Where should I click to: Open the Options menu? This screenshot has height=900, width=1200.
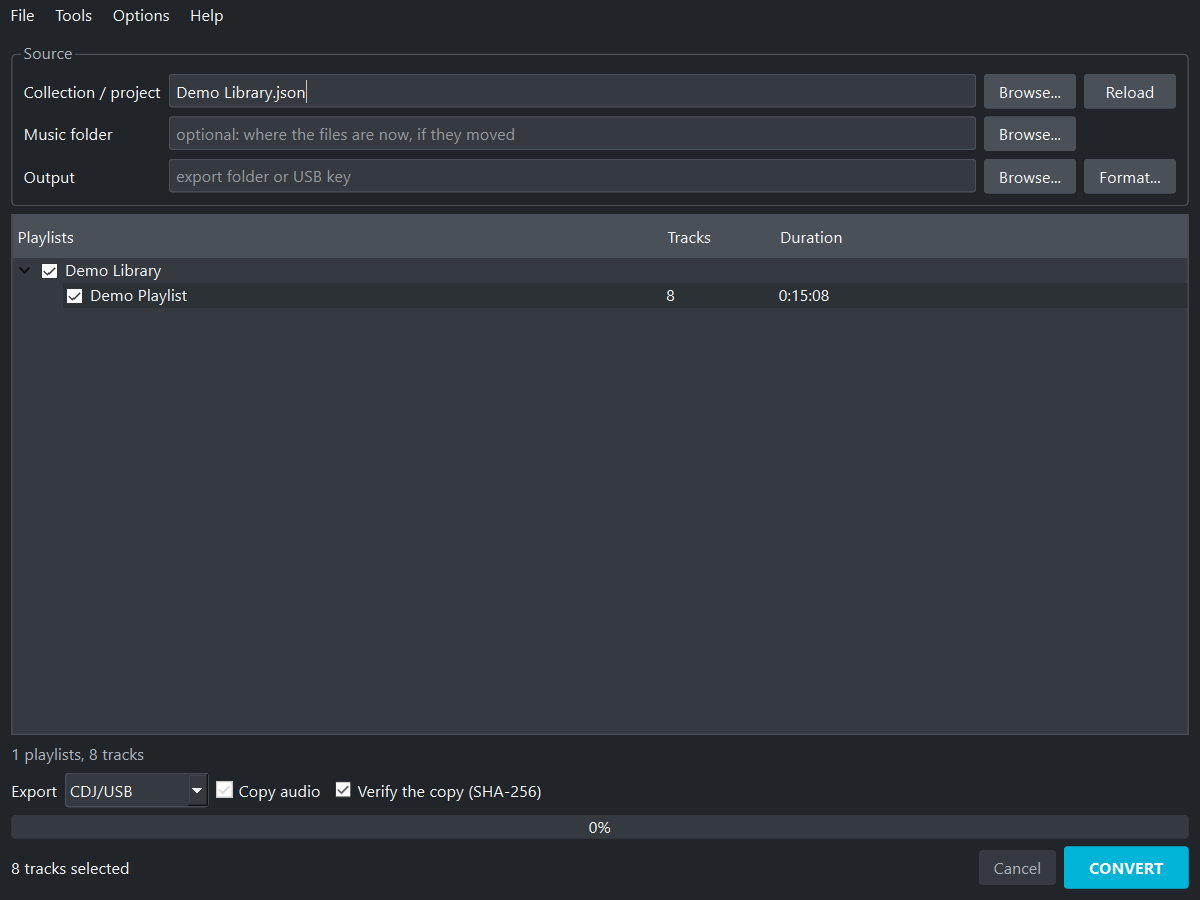coord(141,15)
